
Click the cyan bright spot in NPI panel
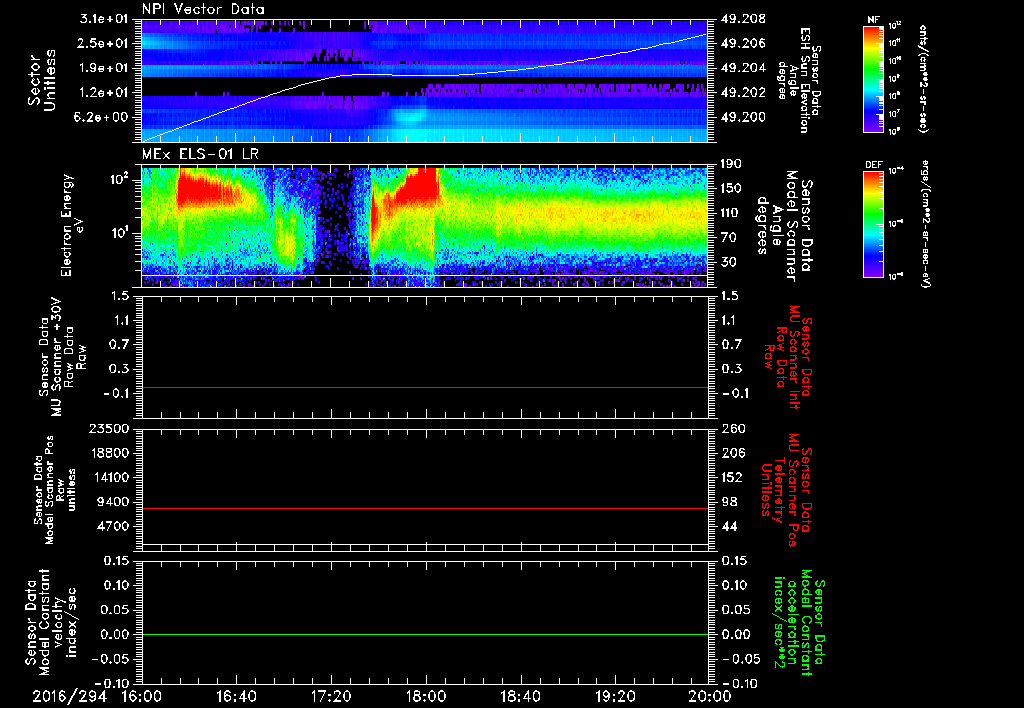(x=410, y=116)
